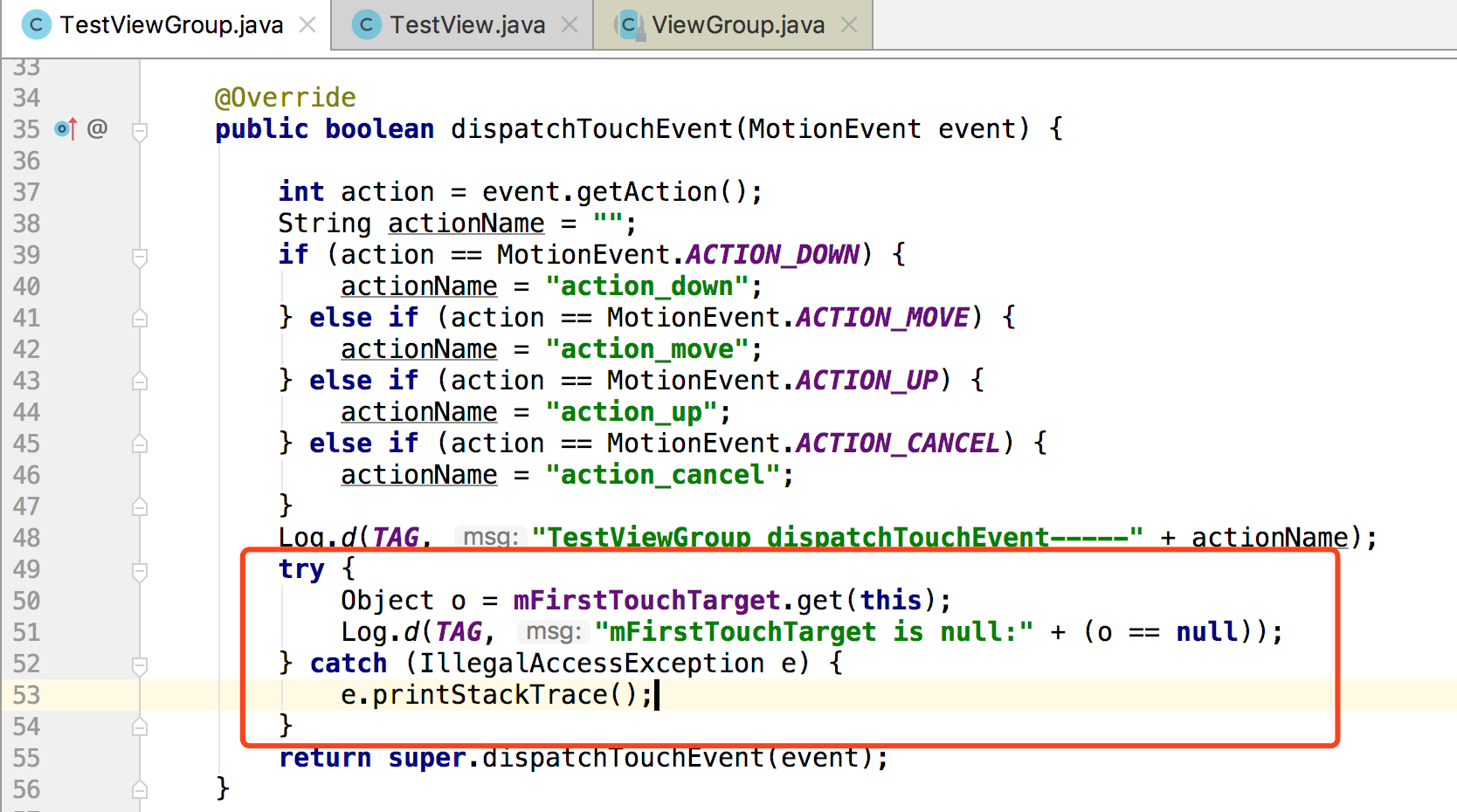Click the ACTION_DOWN constant
Image resolution: width=1457 pixels, height=812 pixels.
772,255
